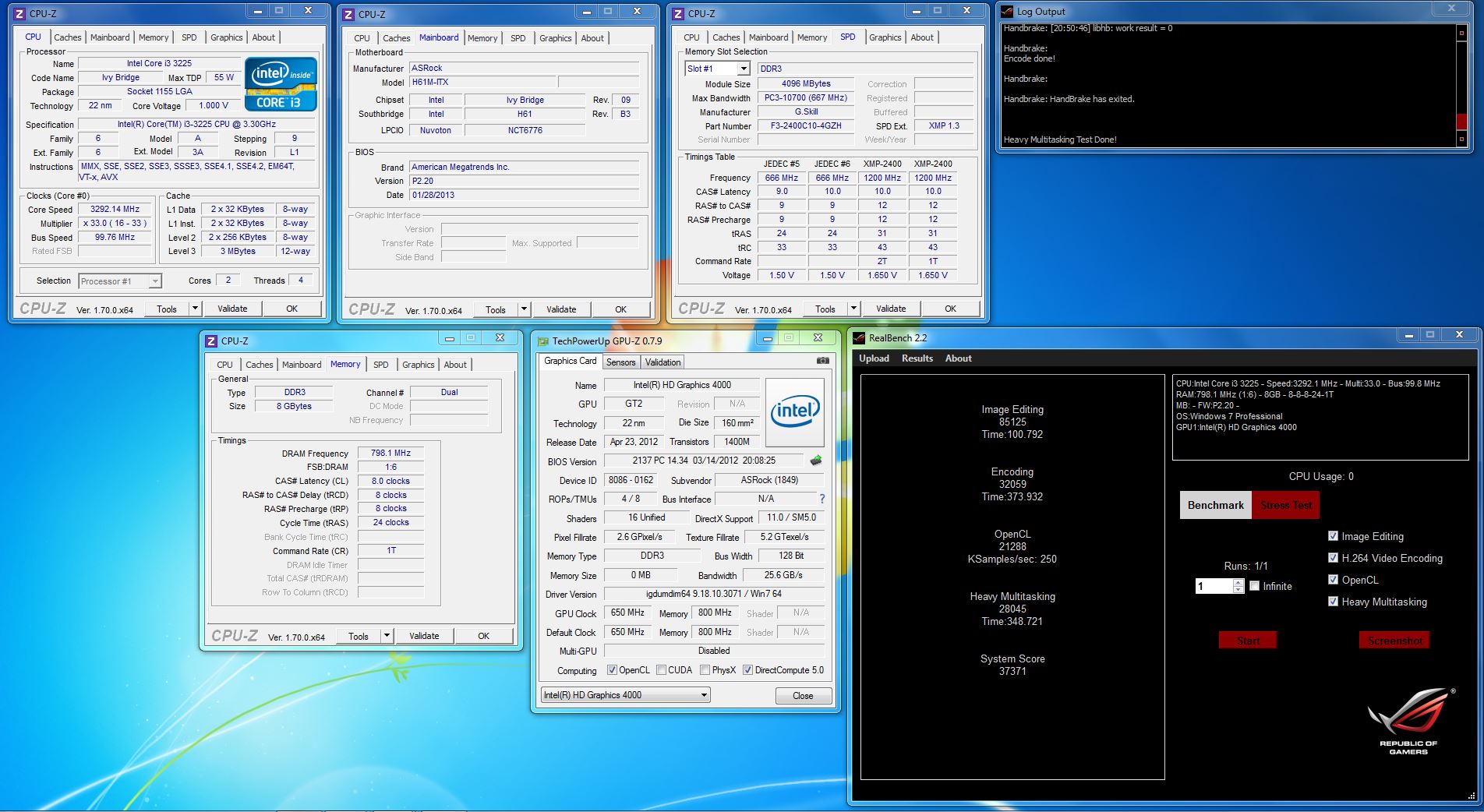The height and width of the screenshot is (812, 1484).
Task: Click the BIOS Version P2.20 field
Action: tap(525, 181)
